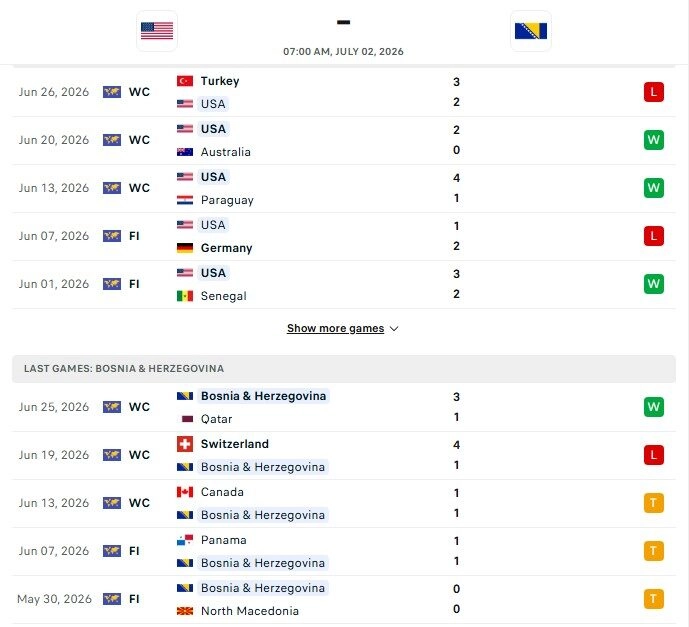Viewport: 689px width, 627px height.
Task: Click the Switzerland flag icon
Action: 185,444
